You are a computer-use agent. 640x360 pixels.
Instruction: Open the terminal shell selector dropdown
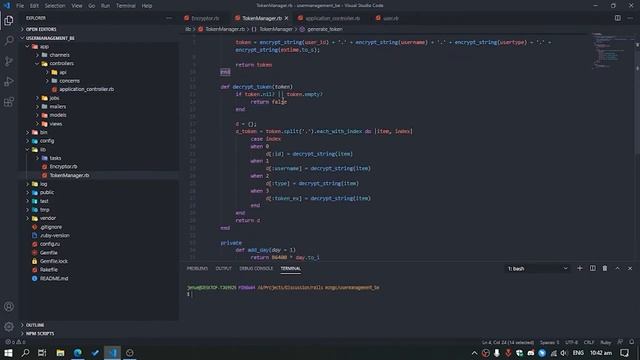point(538,269)
